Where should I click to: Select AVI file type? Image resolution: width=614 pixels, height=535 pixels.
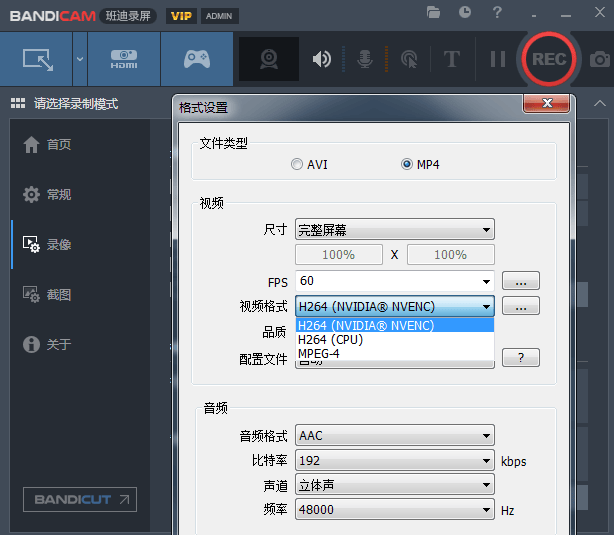(x=309, y=164)
